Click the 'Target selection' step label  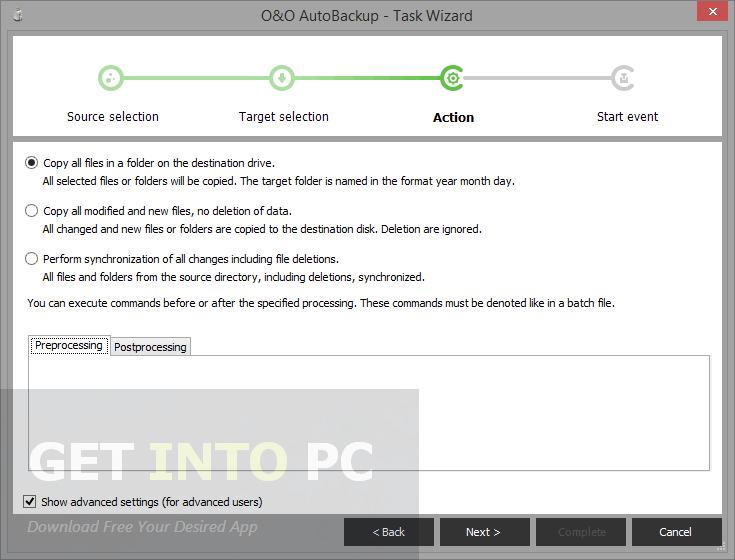click(x=284, y=117)
